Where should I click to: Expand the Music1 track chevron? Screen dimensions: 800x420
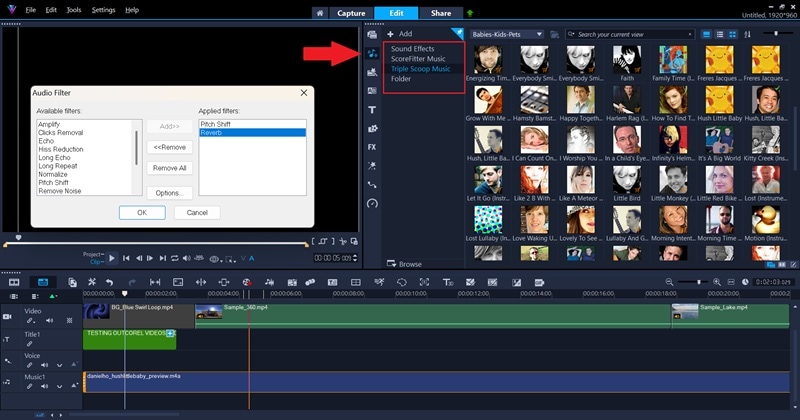(60, 386)
